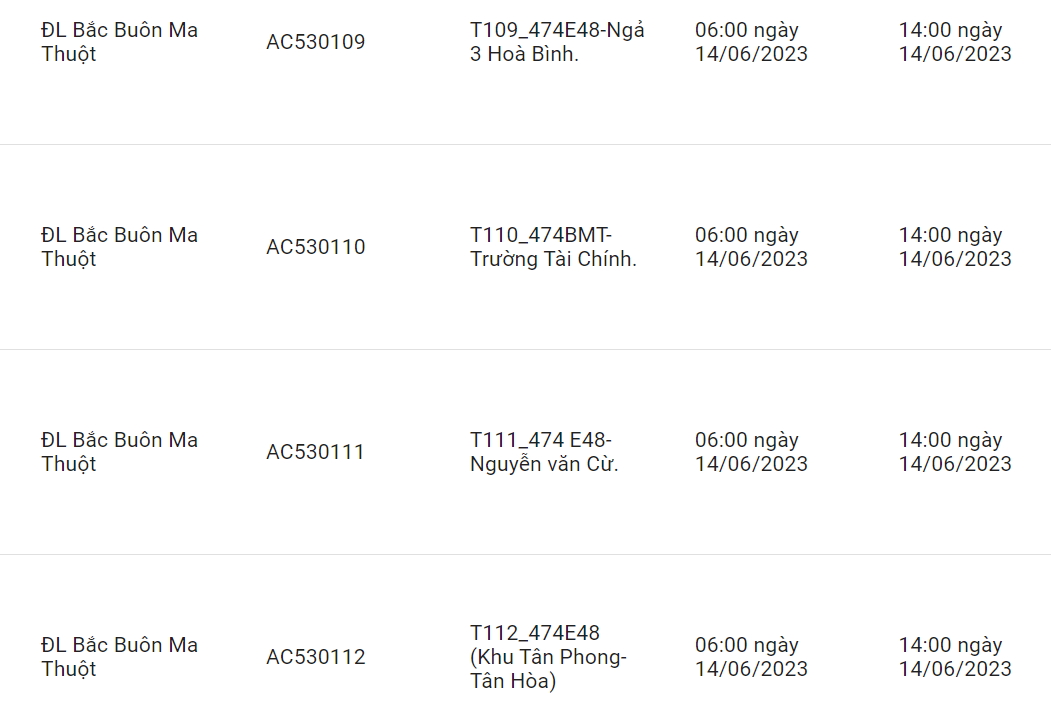Image resolution: width=1051 pixels, height=720 pixels.
Task: Click station T112_474E48 Khu Tân Phong-Tân Hòa
Action: (548, 657)
